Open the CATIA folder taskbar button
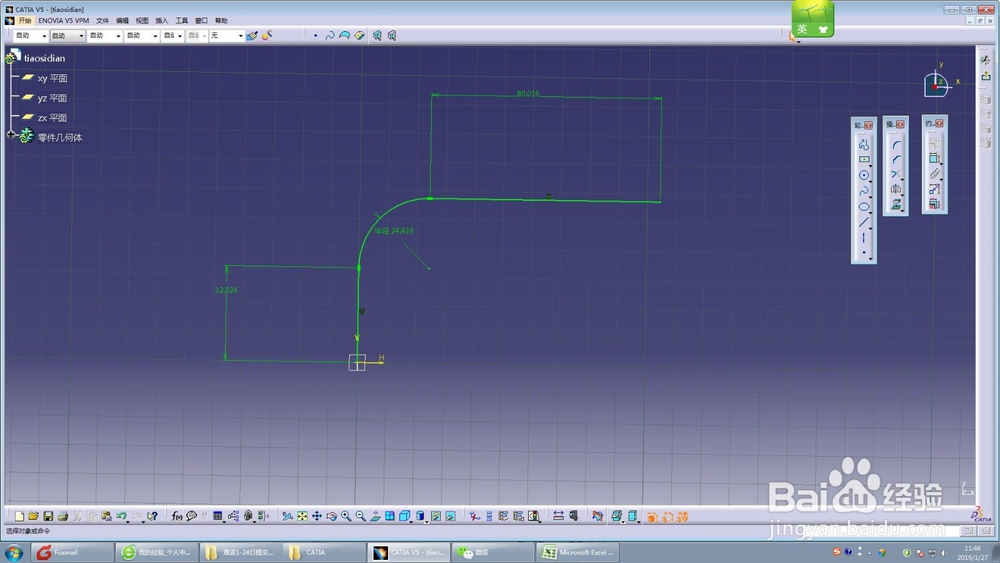This screenshot has height=563, width=1000. pos(324,552)
